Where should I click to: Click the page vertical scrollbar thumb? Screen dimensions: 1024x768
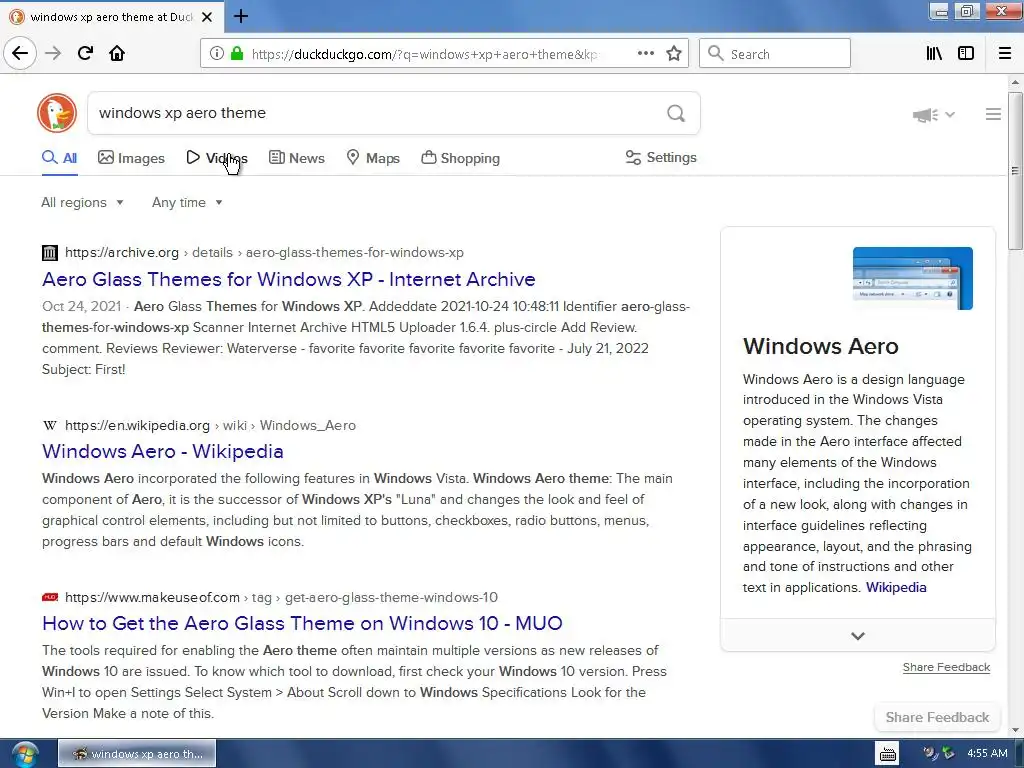pyautogui.click(x=1014, y=171)
